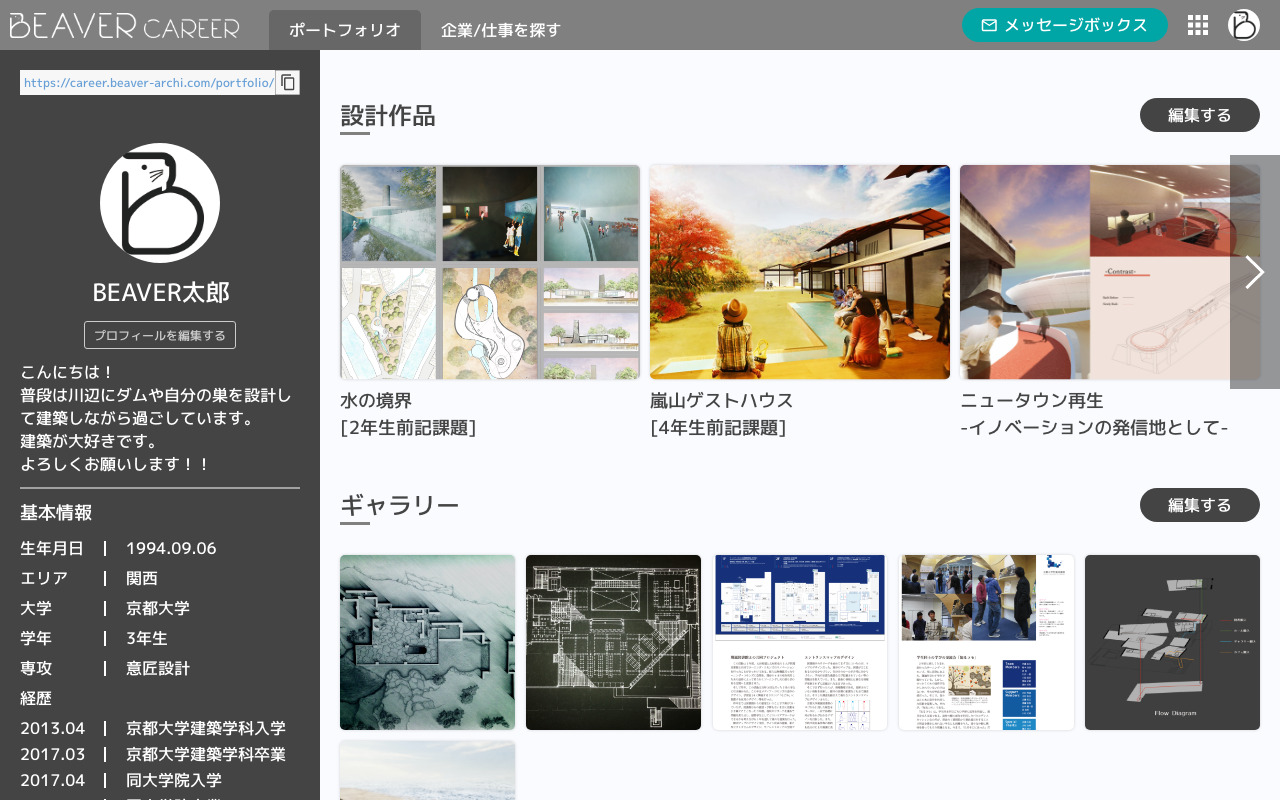Edit the 設計作品 section
The image size is (1280, 800).
(x=1200, y=115)
